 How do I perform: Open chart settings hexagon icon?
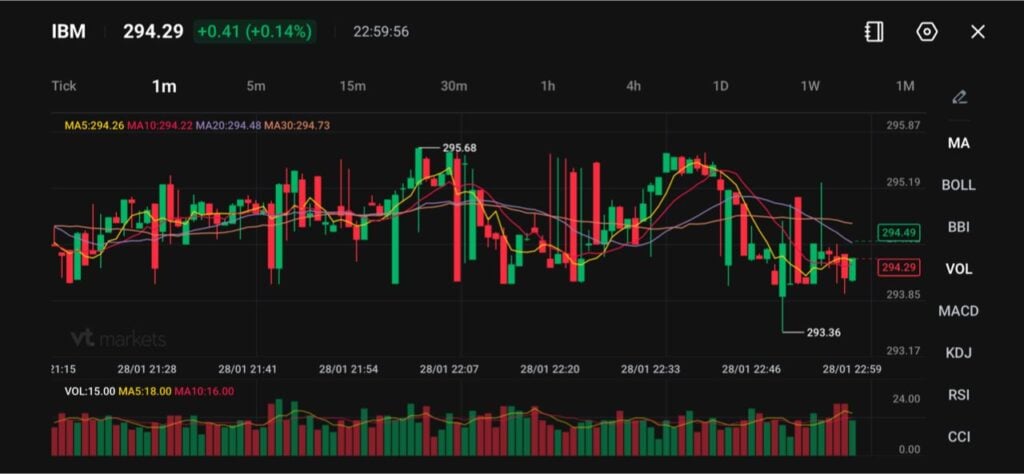pyautogui.click(x=927, y=32)
